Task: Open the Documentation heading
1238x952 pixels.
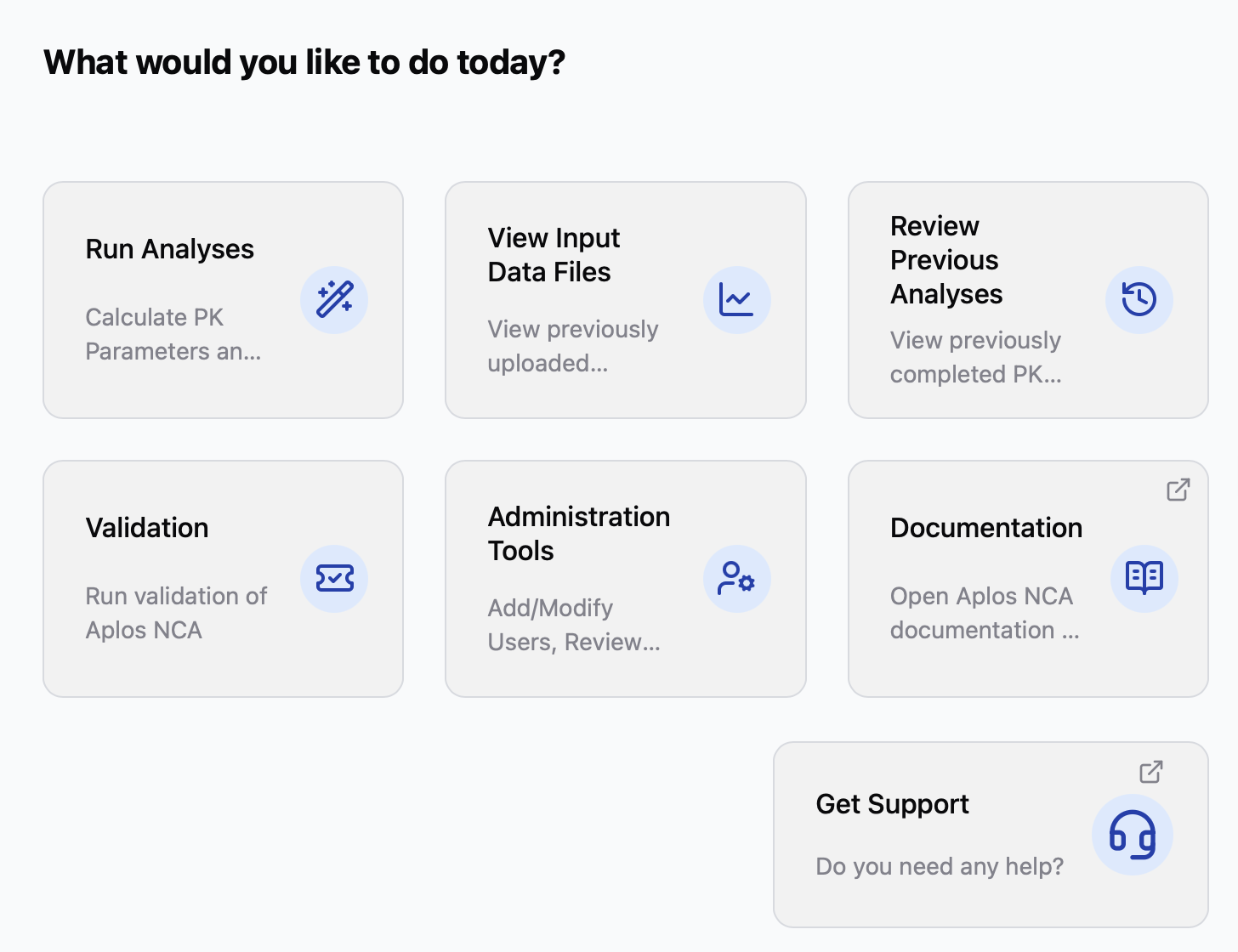Action: 986,528
